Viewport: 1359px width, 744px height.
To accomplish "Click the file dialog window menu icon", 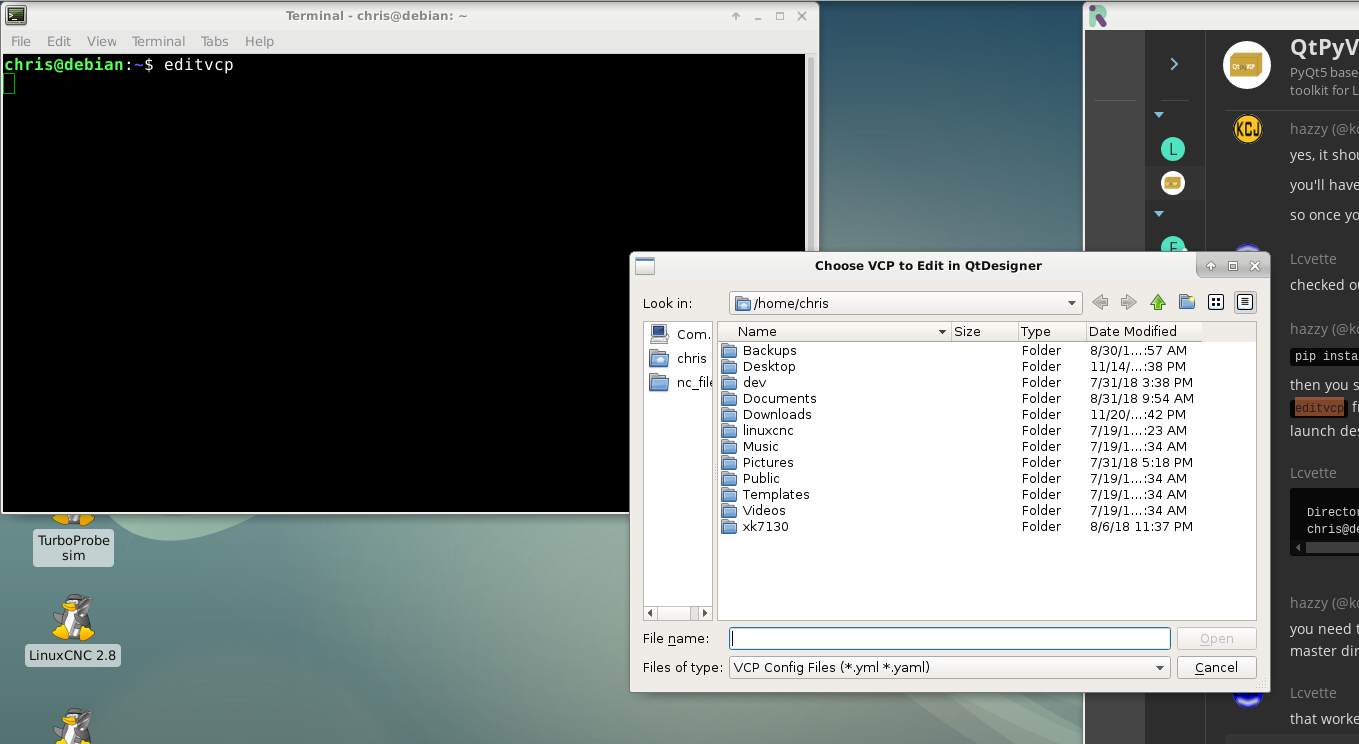I will coord(645,266).
